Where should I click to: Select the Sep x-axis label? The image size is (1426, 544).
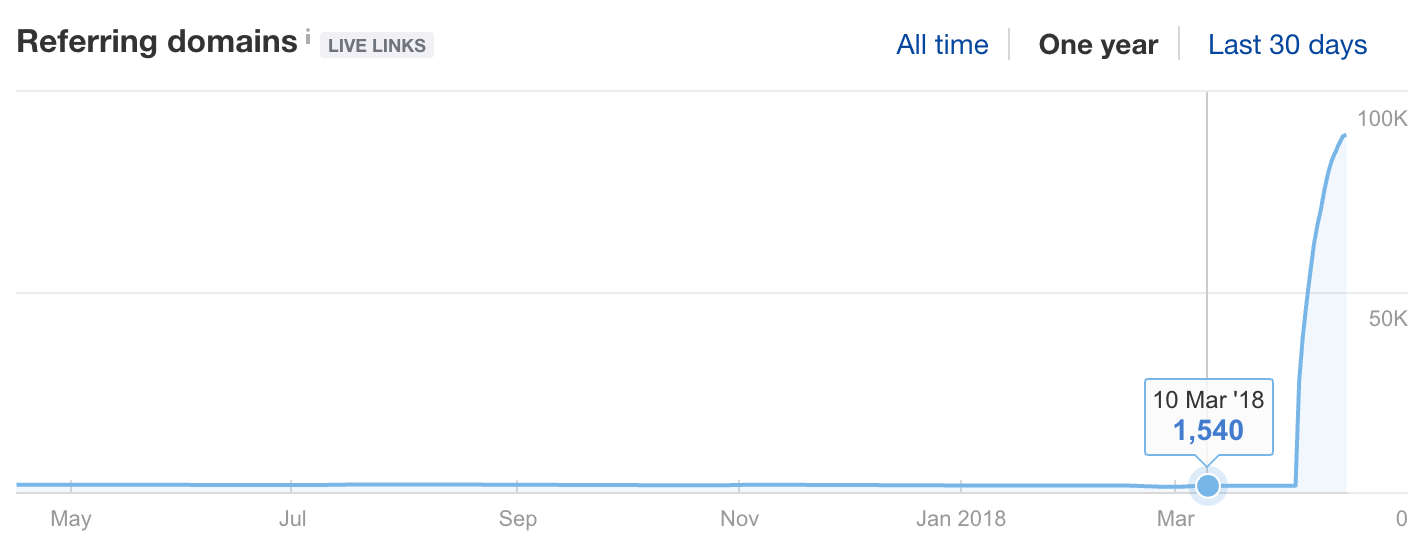point(517,519)
